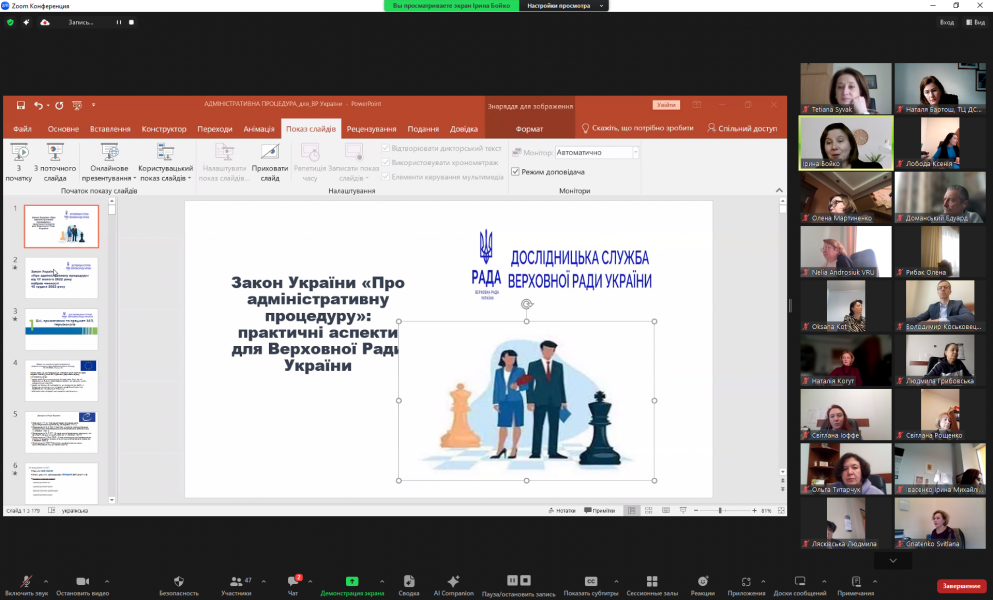Toggle Використовувати хронометраж checkbox
993x600 pixels.
[x=386, y=162]
